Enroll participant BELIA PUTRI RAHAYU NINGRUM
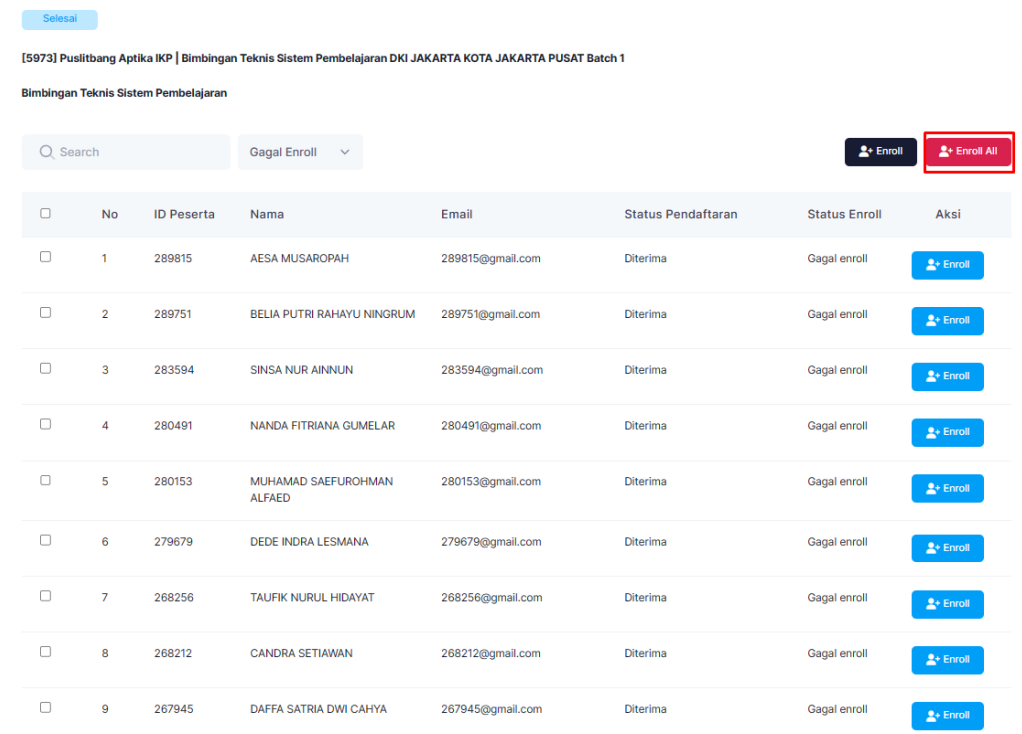The width and height of the screenshot is (1022, 734). click(947, 321)
